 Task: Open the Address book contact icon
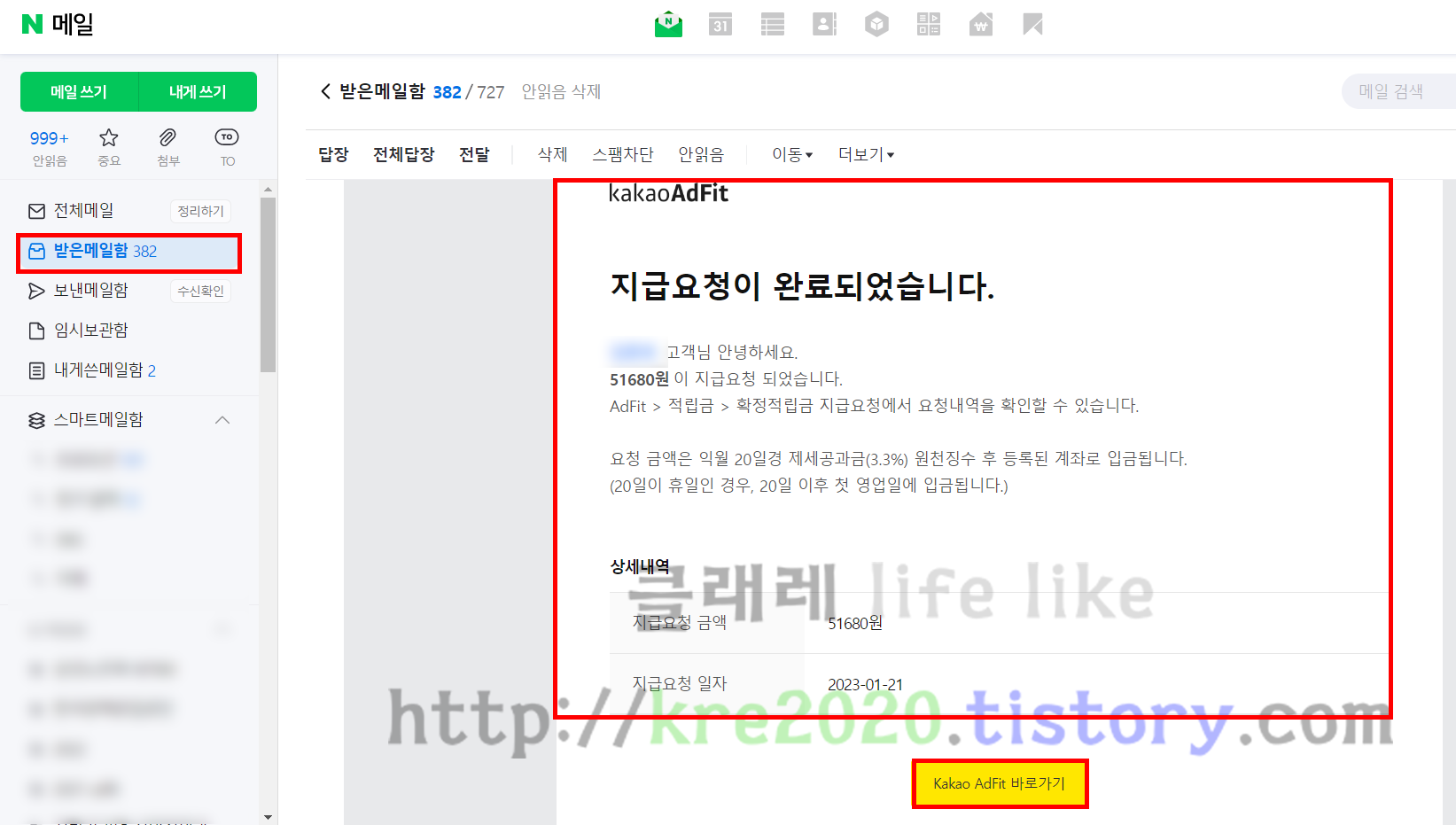click(x=825, y=24)
